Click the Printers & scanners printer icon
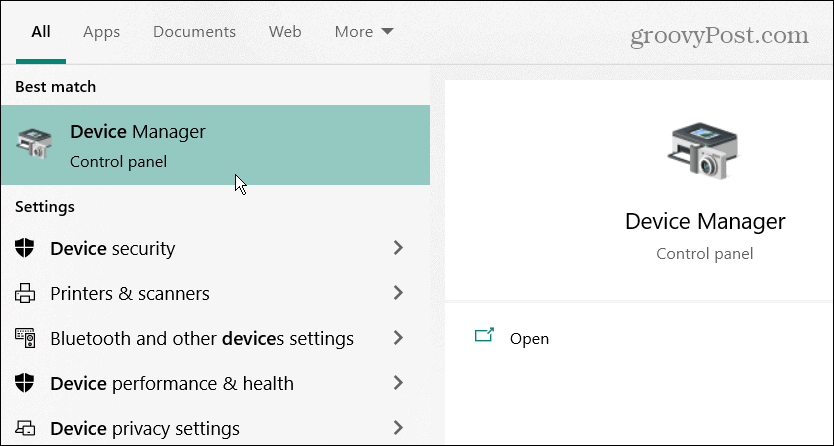834x446 pixels. coord(25,293)
